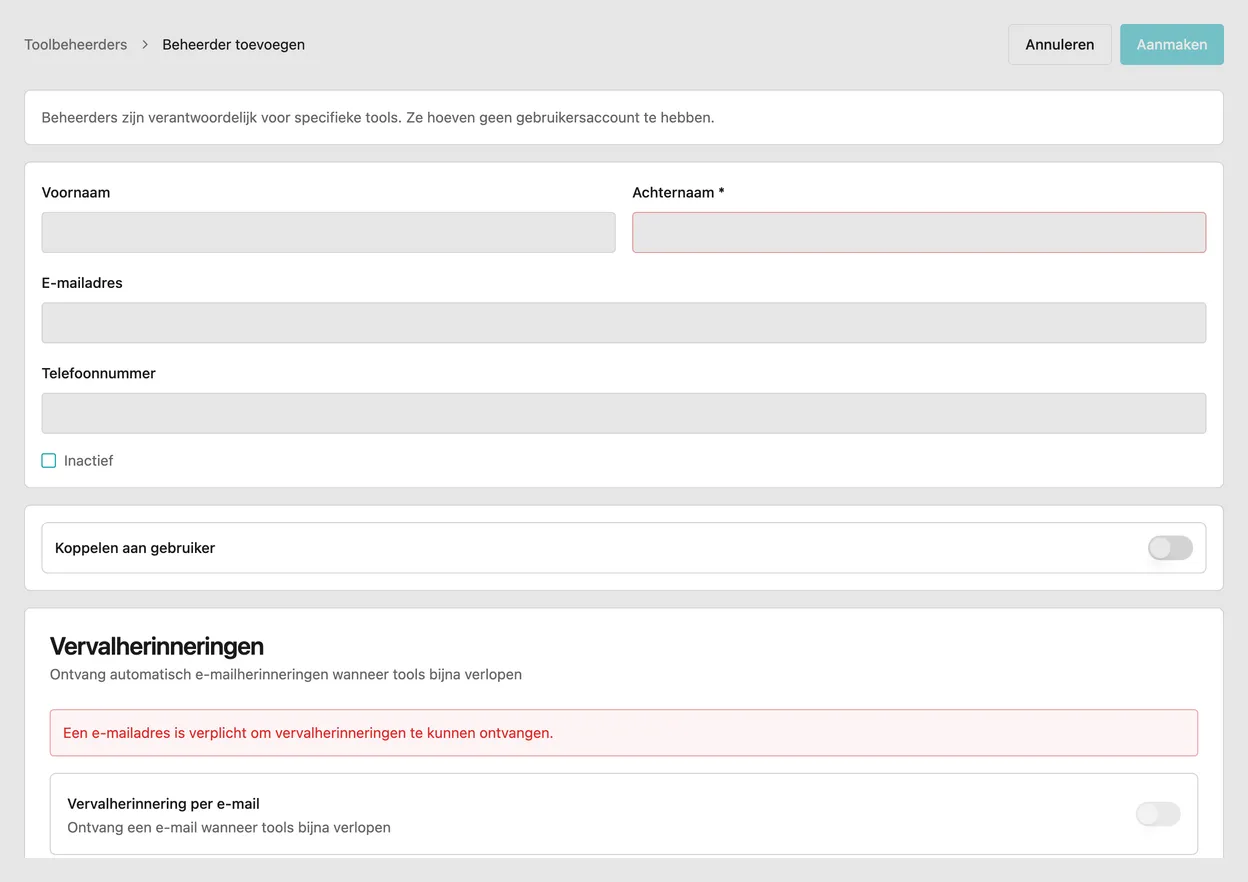Click the breadcrumb chevron separator
This screenshot has width=1248, height=882.
pyautogui.click(x=145, y=44)
